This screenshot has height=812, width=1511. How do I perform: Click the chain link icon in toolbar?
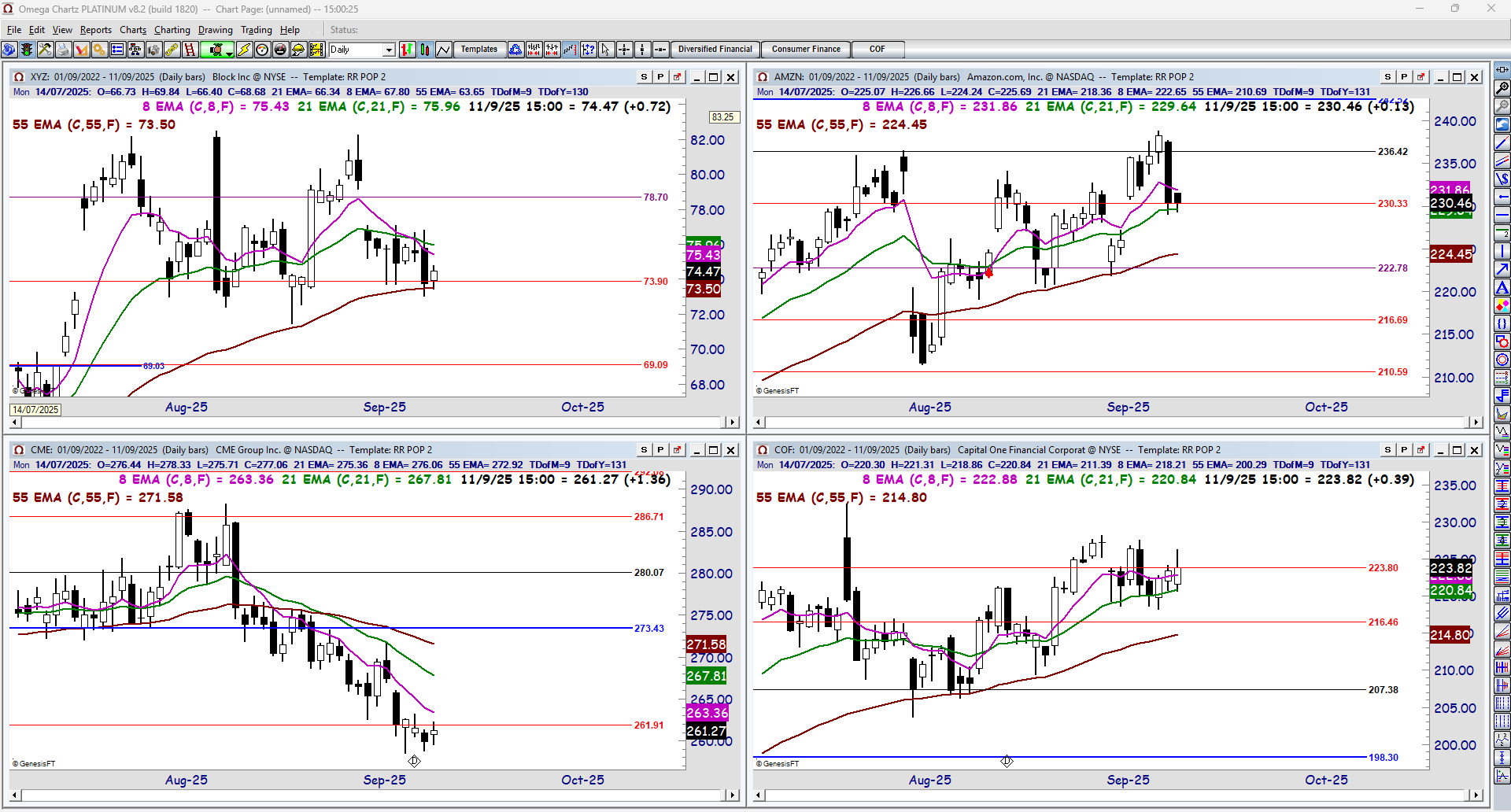coord(172,50)
